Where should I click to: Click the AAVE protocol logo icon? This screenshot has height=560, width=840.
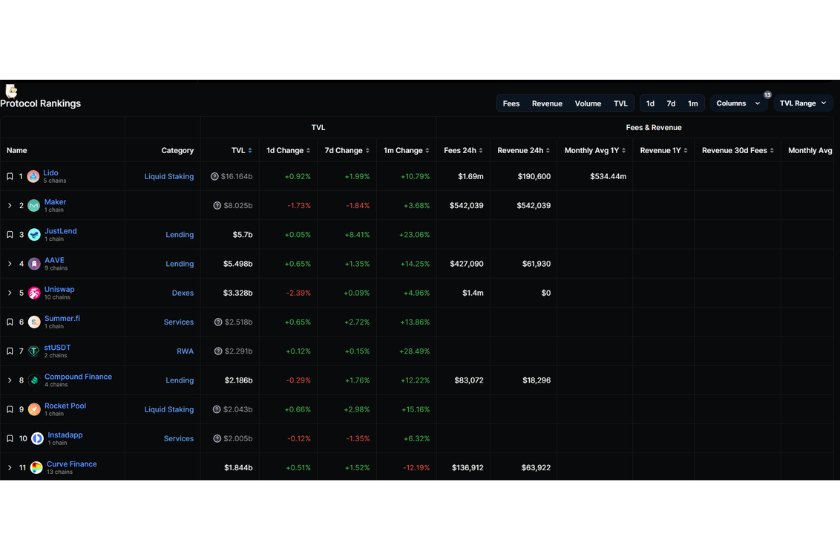point(34,264)
